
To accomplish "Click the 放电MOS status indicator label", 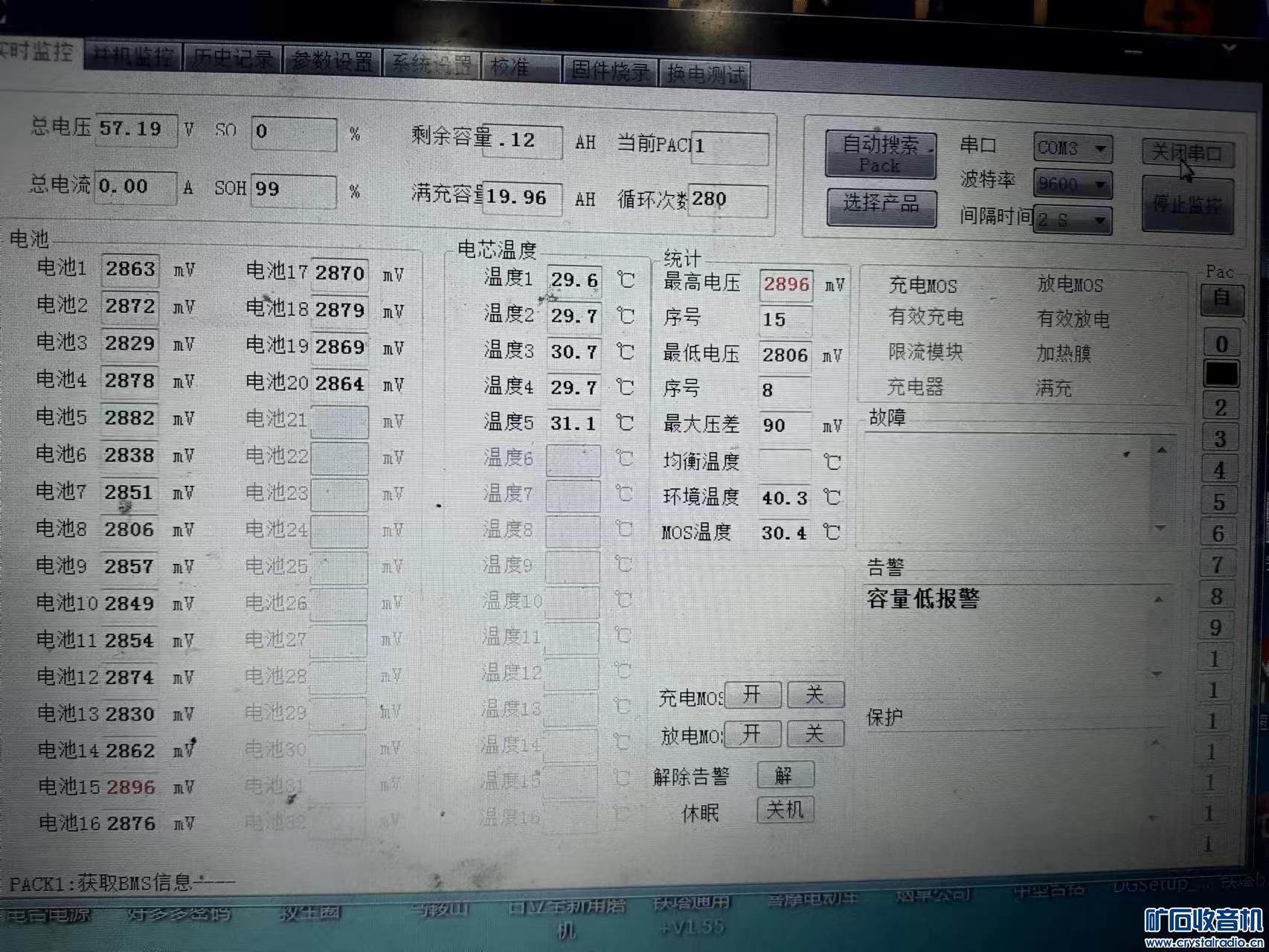I will click(x=1070, y=285).
